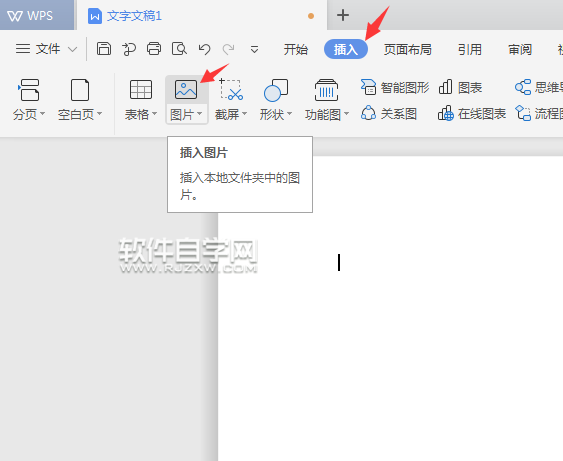Open the 审阅 ribbon tab
The width and height of the screenshot is (563, 461).
click(520, 49)
